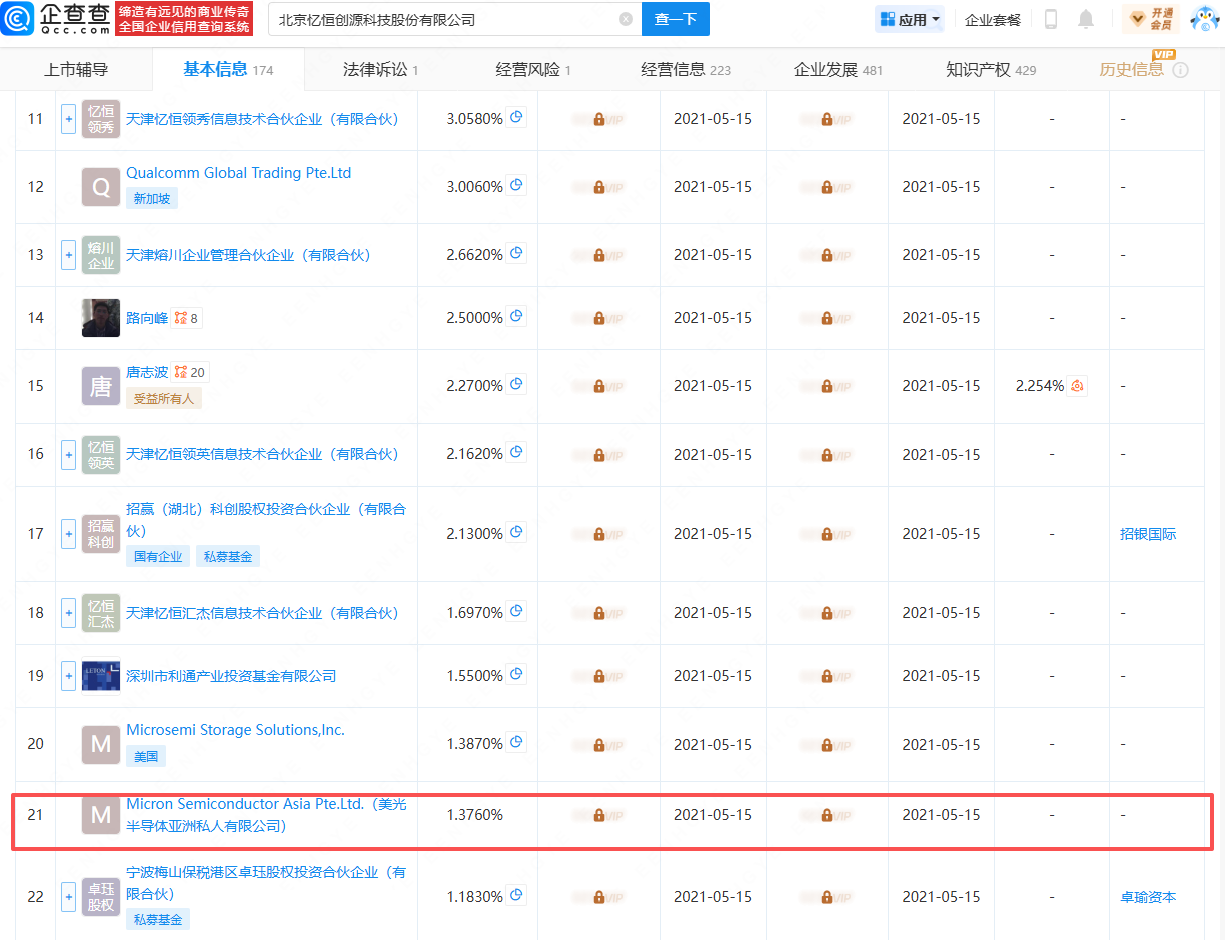Switch to 企业发展 tab
This screenshot has height=940, width=1225.
[x=838, y=69]
